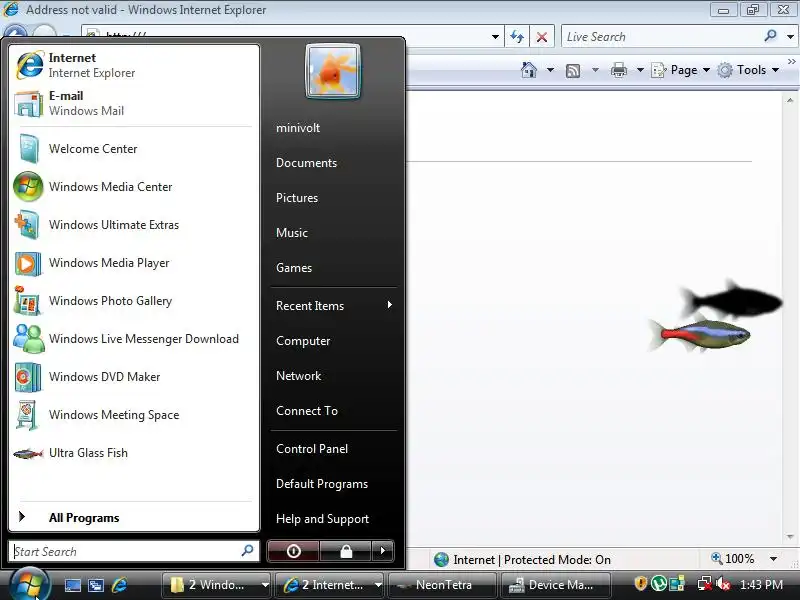Lock the computer with padlock button
The height and width of the screenshot is (600, 800).
[x=346, y=551]
